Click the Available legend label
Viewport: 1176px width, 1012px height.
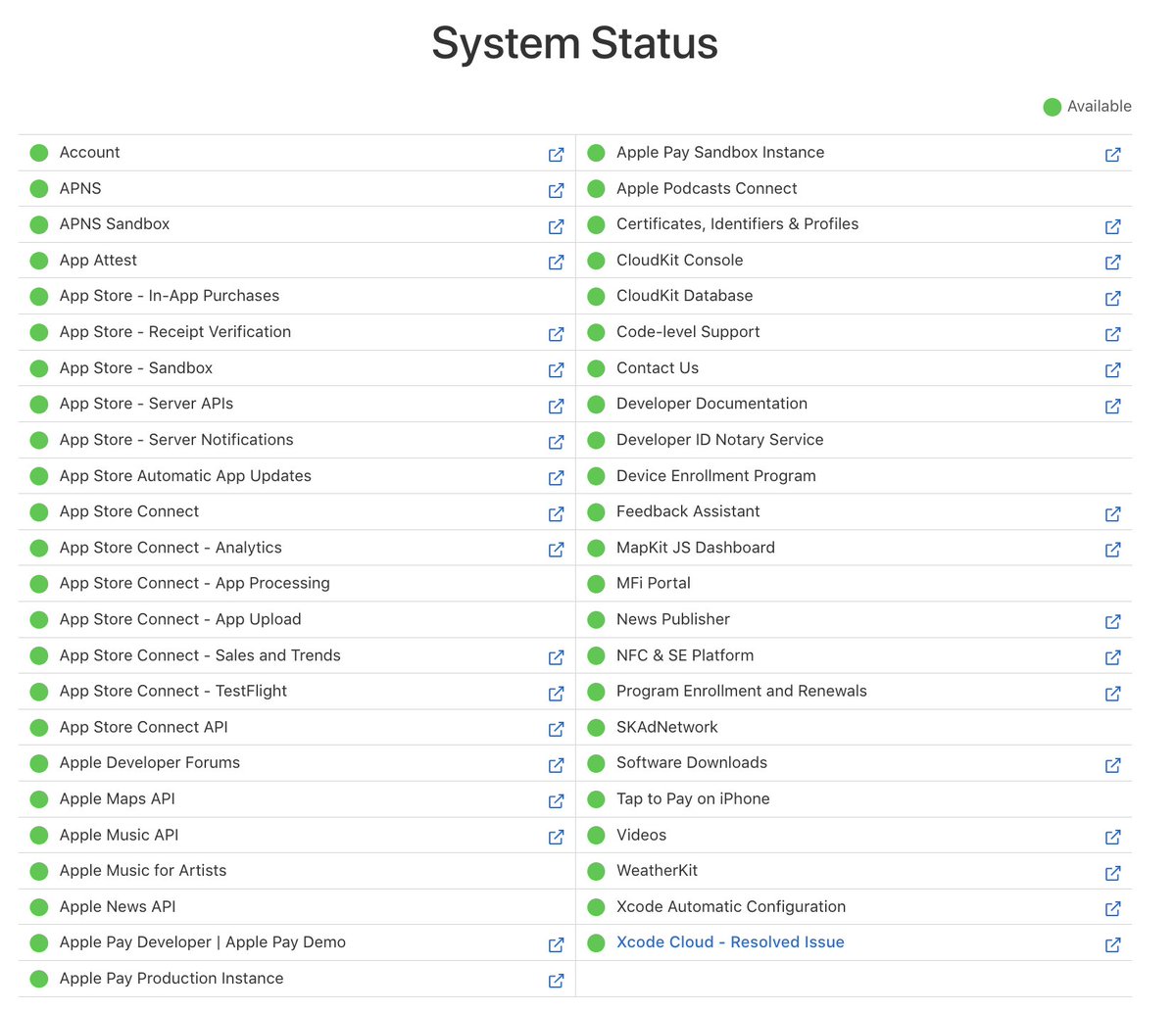coord(1100,106)
